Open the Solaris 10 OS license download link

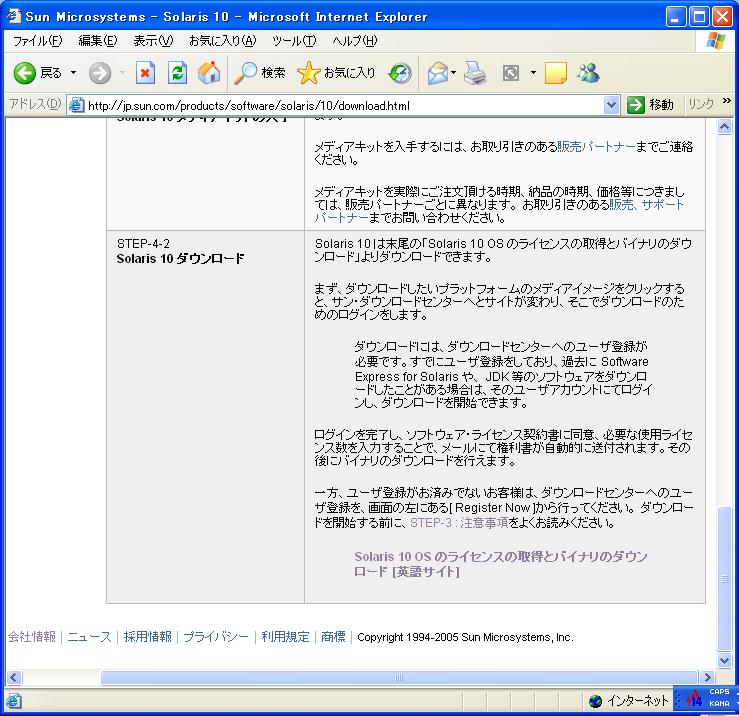[x=501, y=564]
